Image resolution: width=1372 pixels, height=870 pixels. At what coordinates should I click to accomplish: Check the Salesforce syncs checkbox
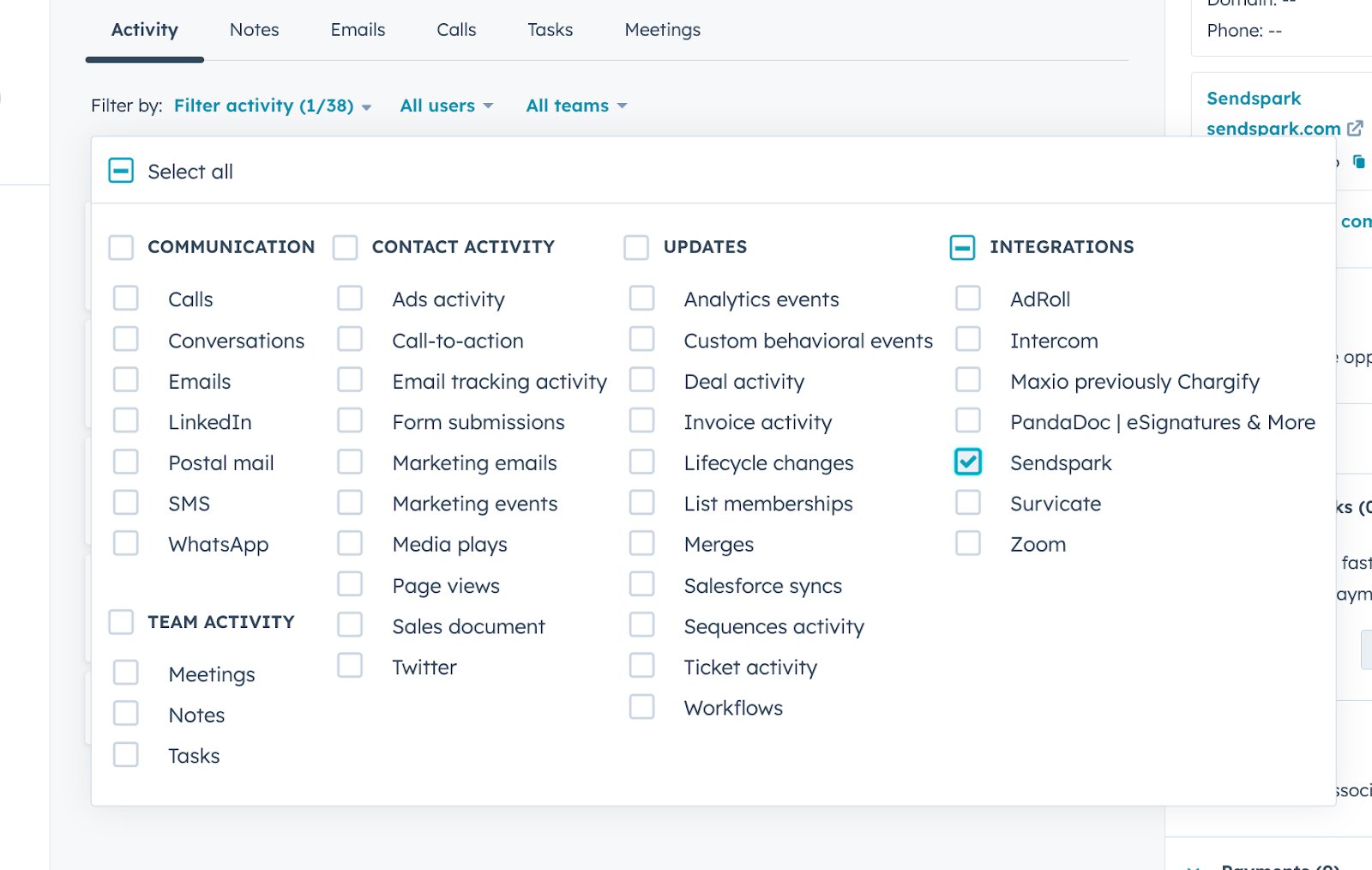click(x=641, y=584)
